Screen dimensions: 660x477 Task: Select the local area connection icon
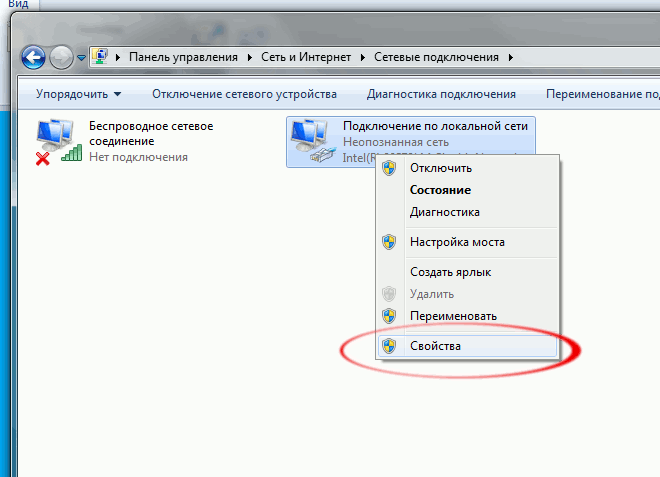[x=314, y=141]
